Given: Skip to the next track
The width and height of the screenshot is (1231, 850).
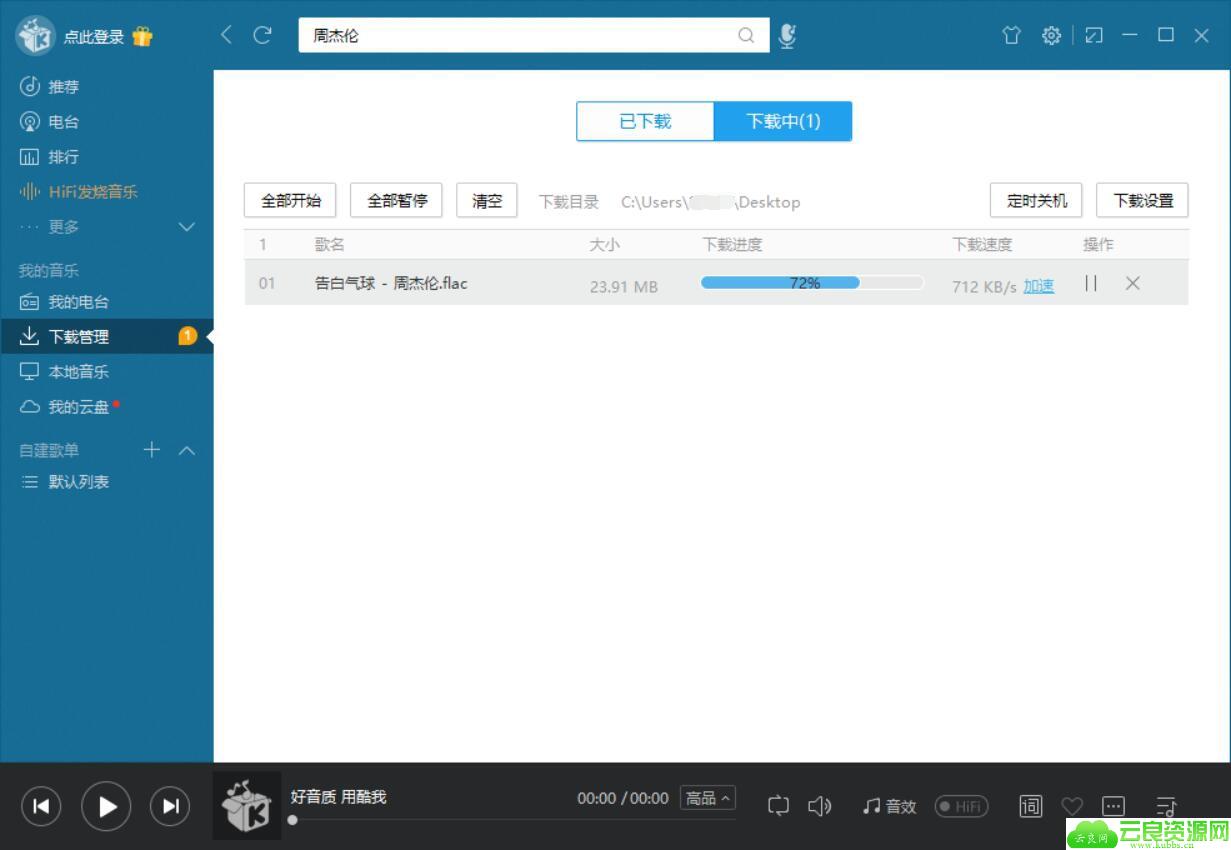Looking at the screenshot, I should pyautogui.click(x=170, y=806).
